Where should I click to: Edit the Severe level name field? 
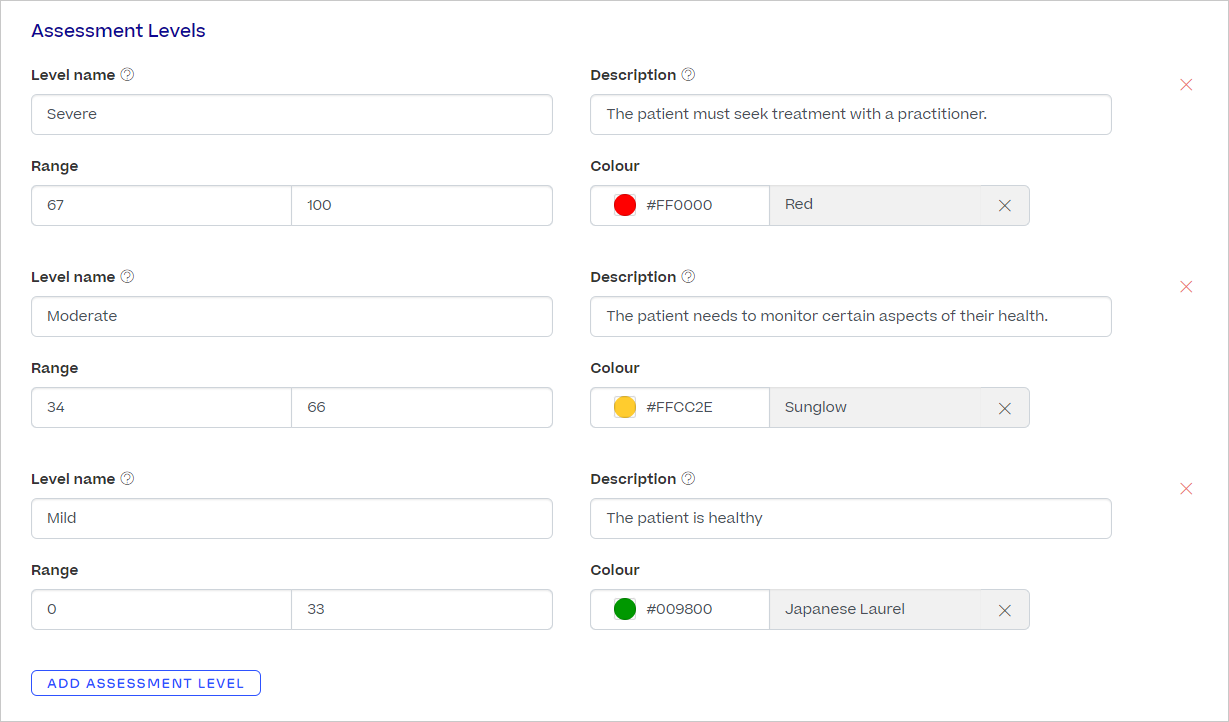click(x=292, y=114)
